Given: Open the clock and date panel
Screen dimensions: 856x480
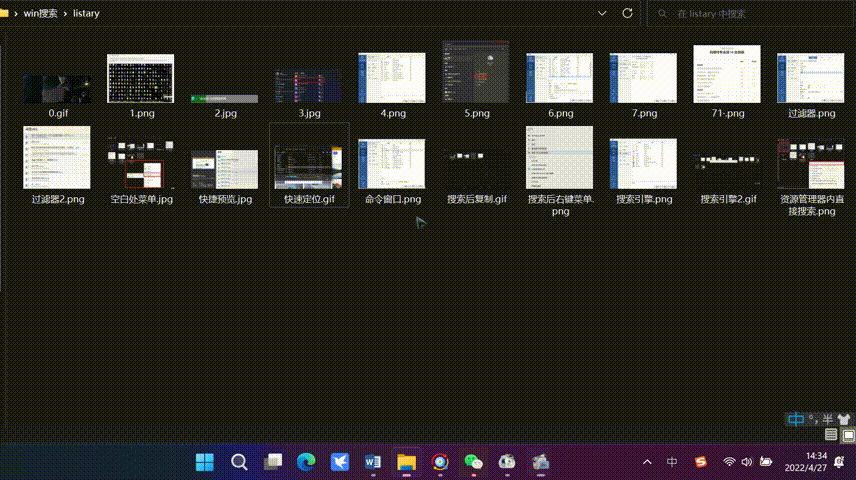Looking at the screenshot, I should (x=806, y=462).
